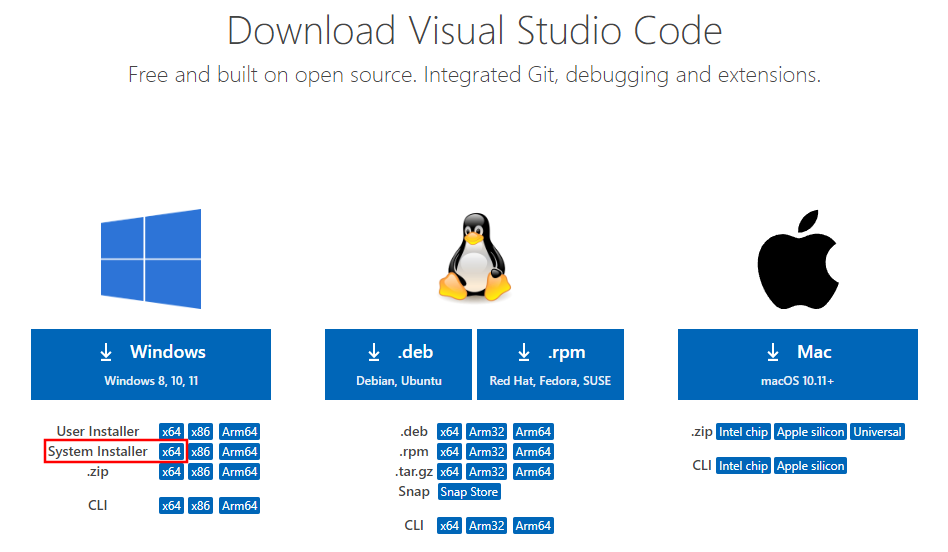Select User Installer x86 link
Viewport: 948px width, 552px height.
pyautogui.click(x=200, y=432)
